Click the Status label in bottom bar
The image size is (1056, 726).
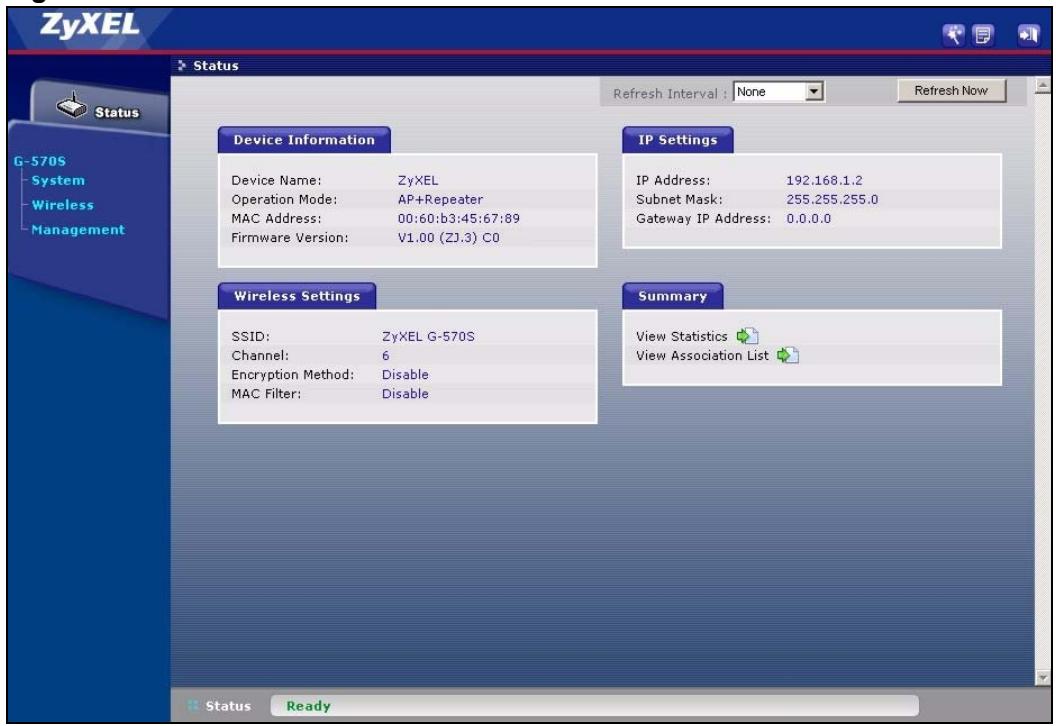tap(228, 706)
